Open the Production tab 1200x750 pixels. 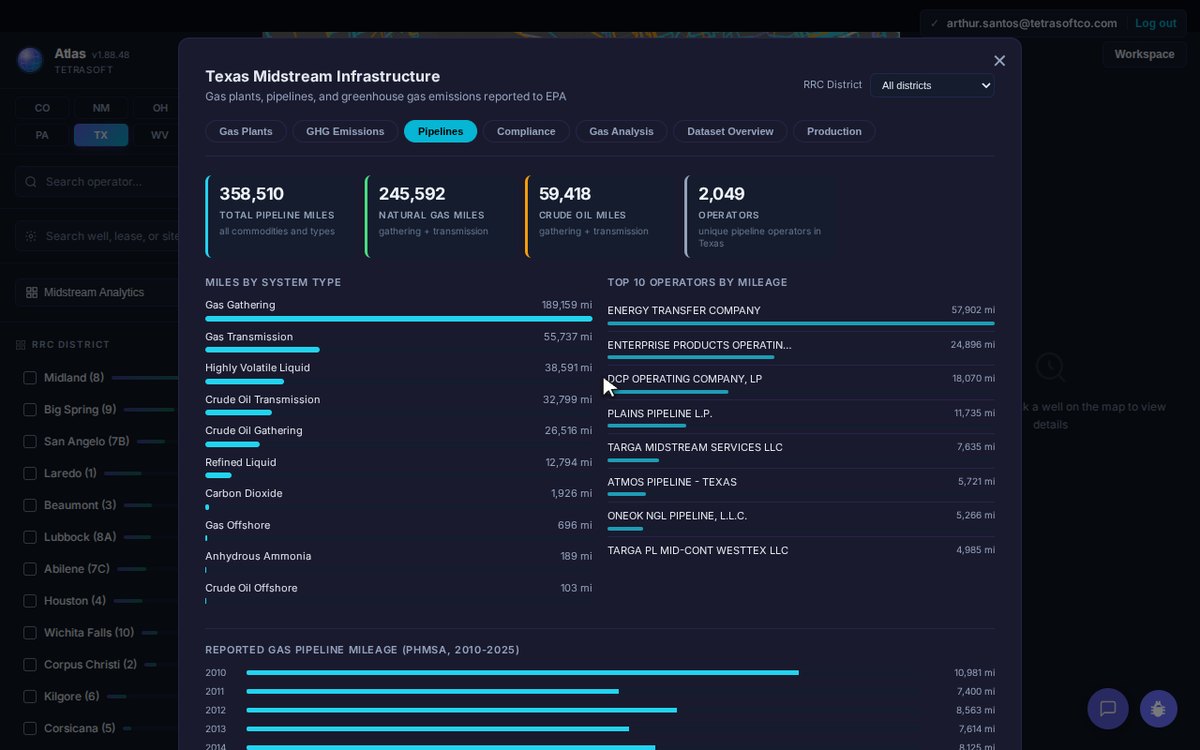834,131
